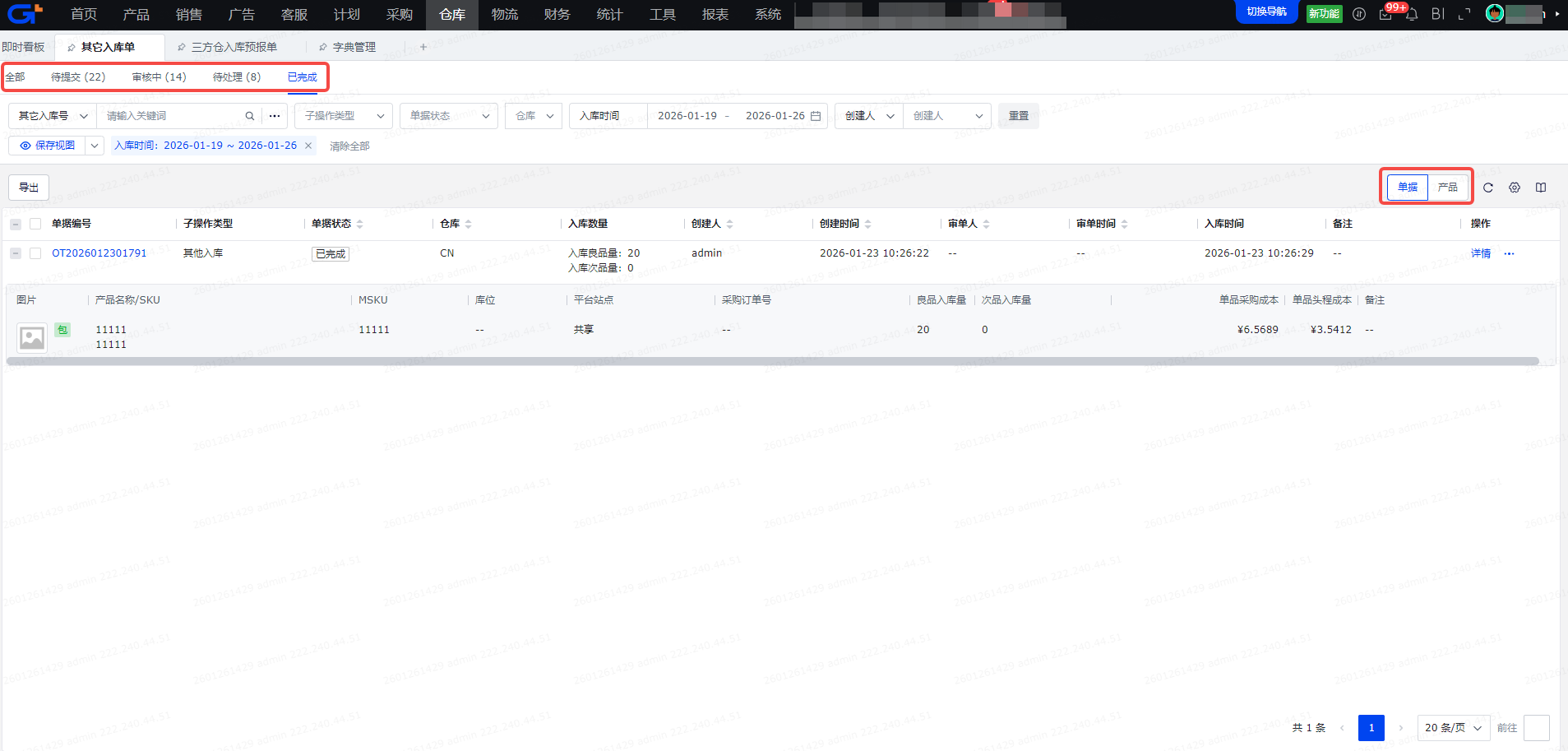The image size is (1568, 751).
Task: Click the pin icon on 其它入库单 tab
Action: 72,48
